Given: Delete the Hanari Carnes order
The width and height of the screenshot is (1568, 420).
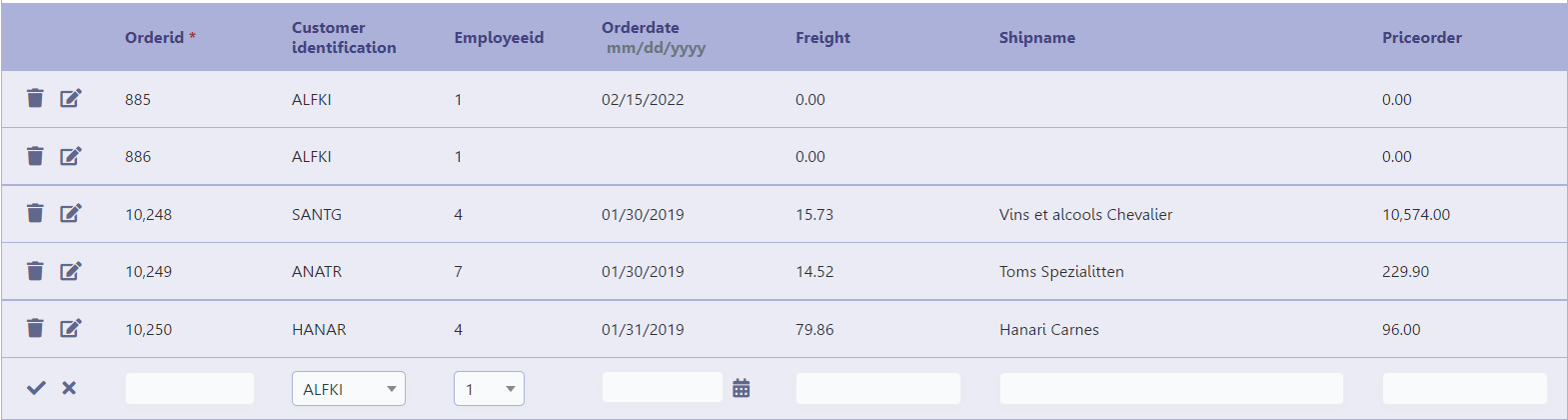Looking at the screenshot, I should coord(35,328).
